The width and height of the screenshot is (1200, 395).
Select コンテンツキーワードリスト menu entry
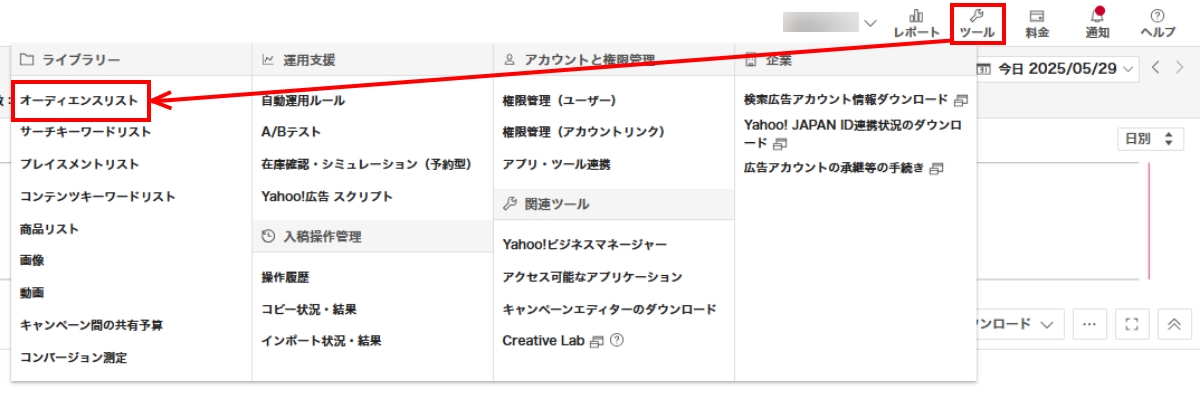pyautogui.click(x=98, y=196)
